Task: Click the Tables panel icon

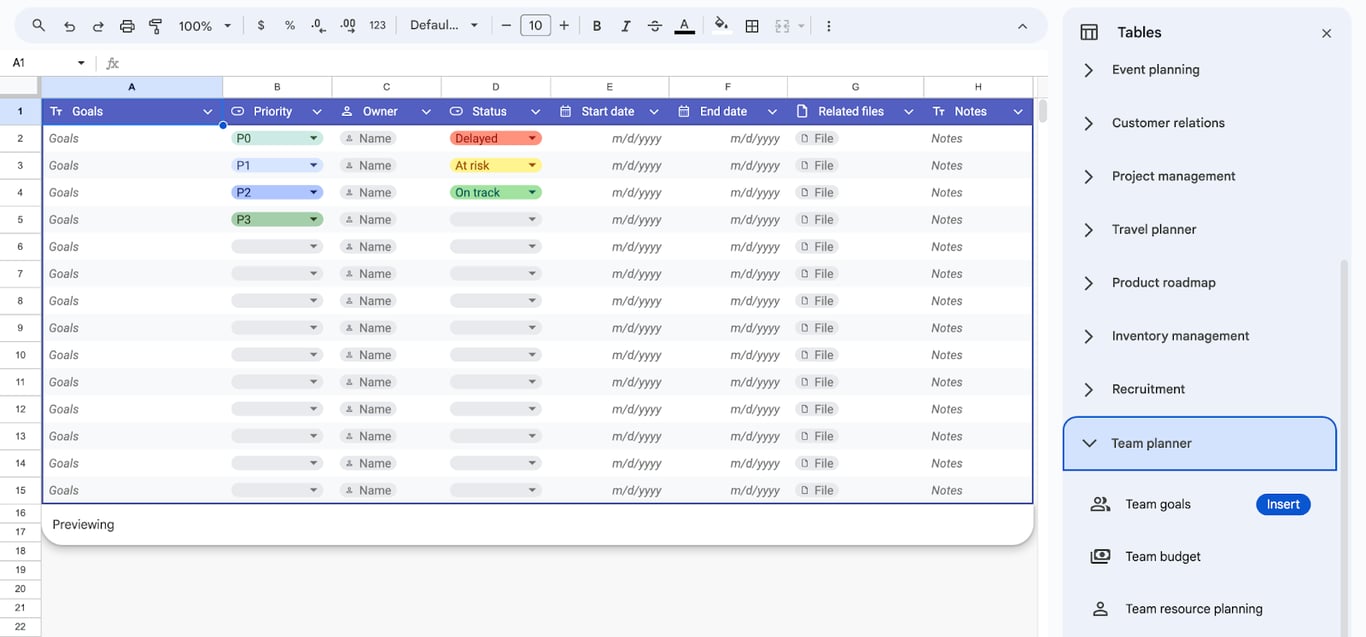Action: 1089,33
